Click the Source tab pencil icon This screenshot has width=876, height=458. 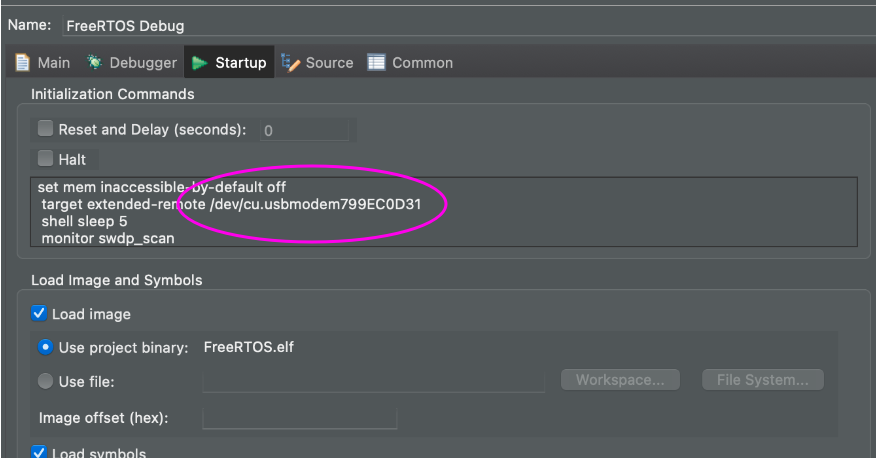pos(290,63)
